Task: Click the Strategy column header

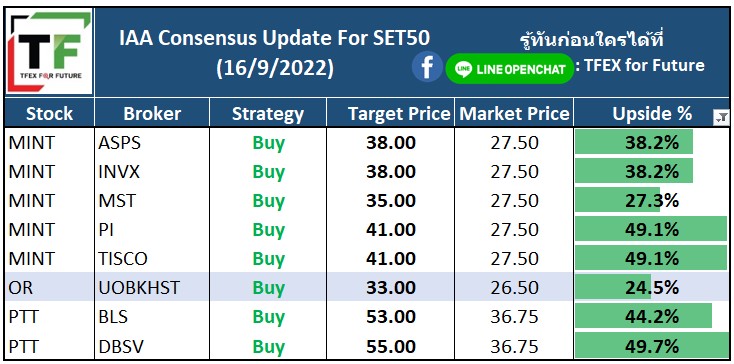Action: 268,114
